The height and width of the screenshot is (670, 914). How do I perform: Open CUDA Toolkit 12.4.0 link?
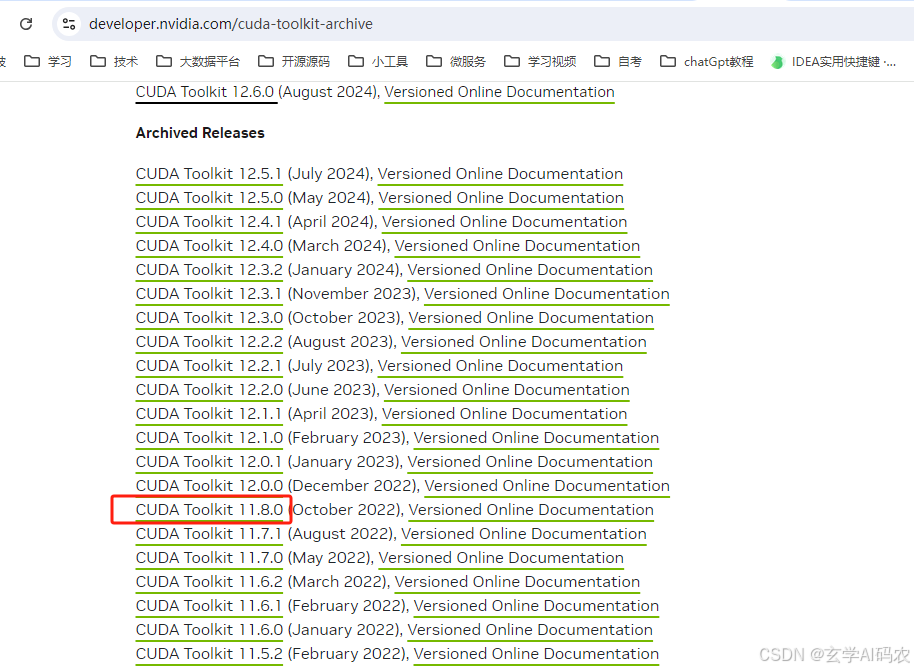(x=209, y=245)
